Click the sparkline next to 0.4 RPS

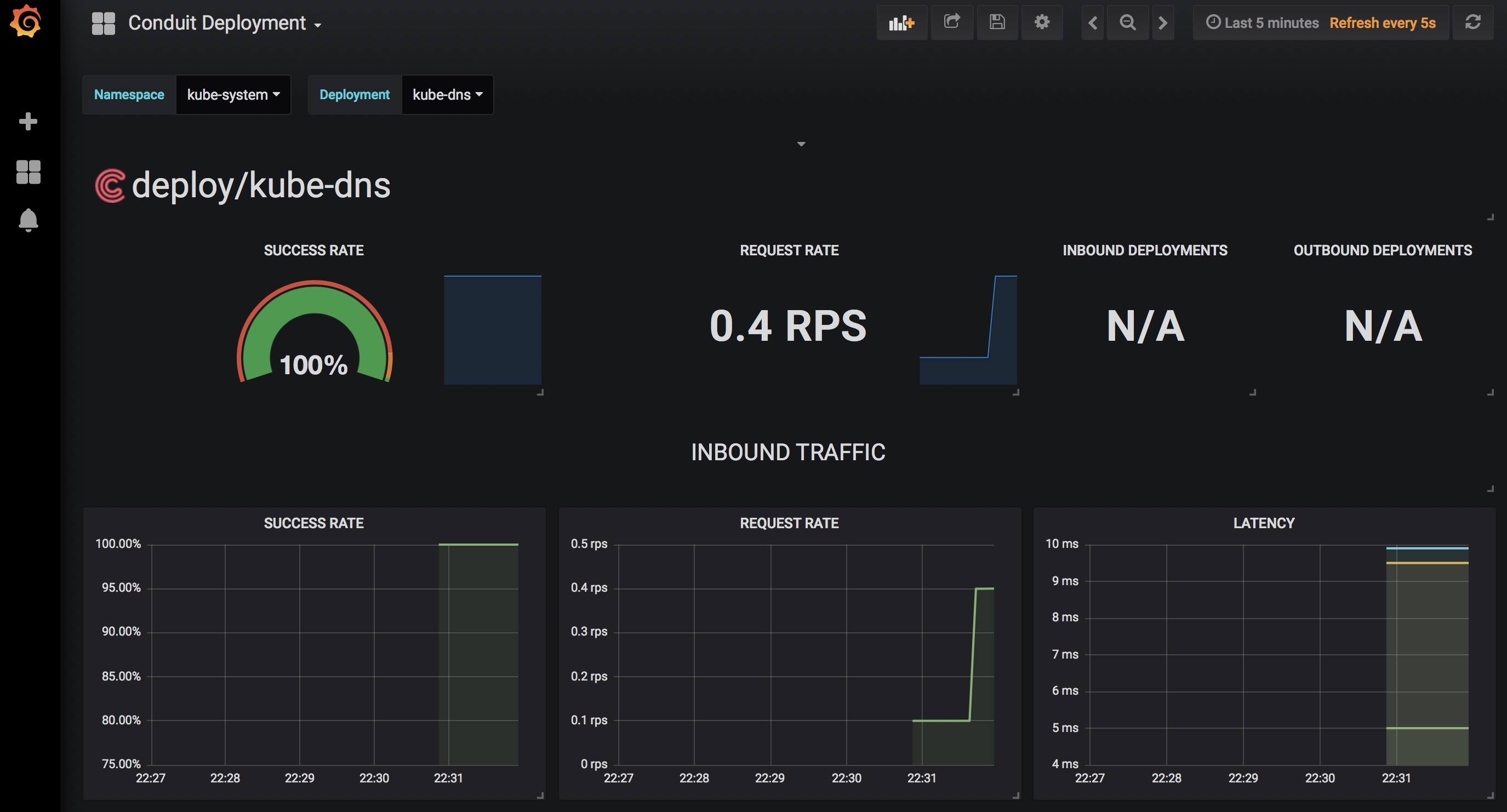point(968,330)
